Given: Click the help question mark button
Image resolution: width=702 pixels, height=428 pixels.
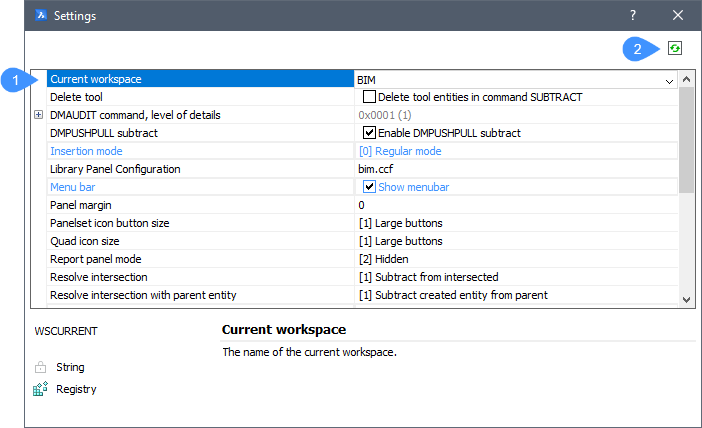Looking at the screenshot, I should pos(632,15).
